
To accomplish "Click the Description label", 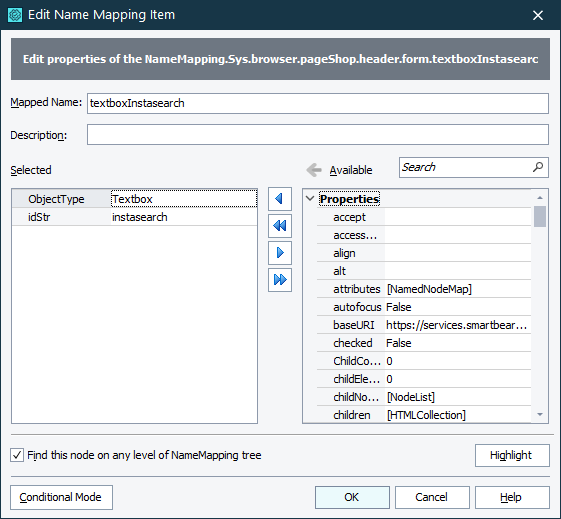I will [39, 135].
